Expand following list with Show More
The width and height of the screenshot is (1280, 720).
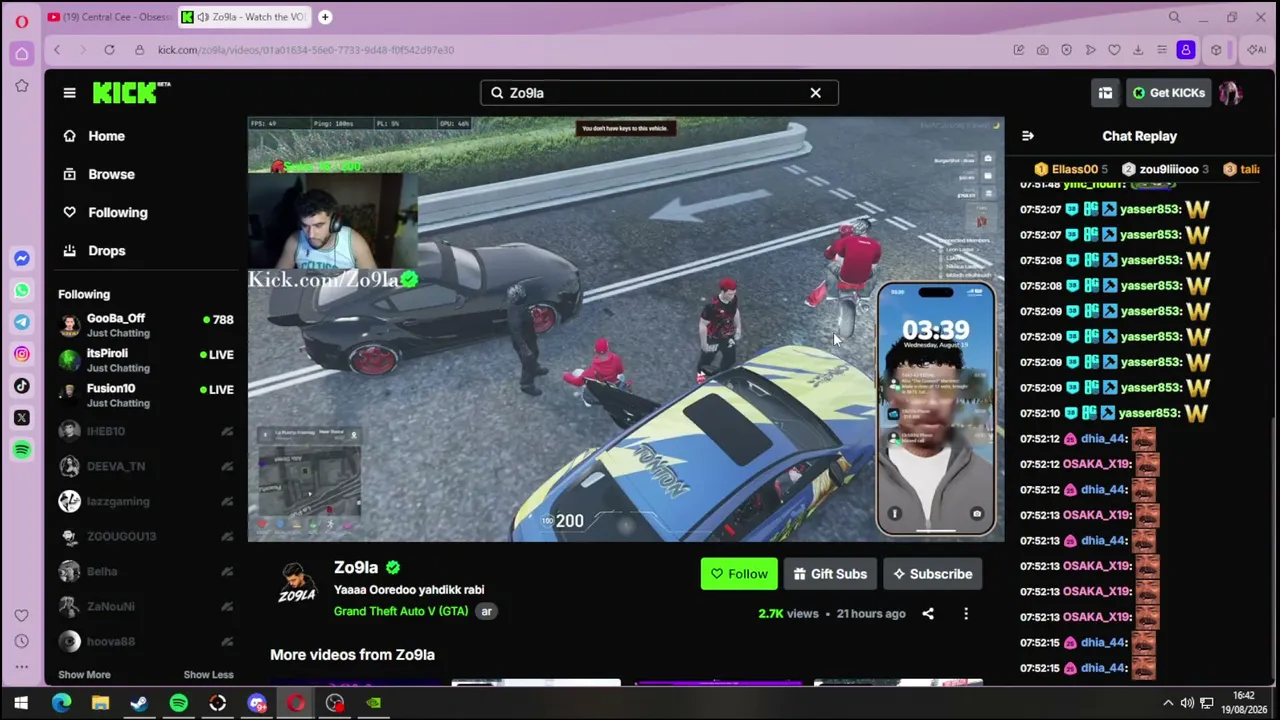pyautogui.click(x=84, y=675)
